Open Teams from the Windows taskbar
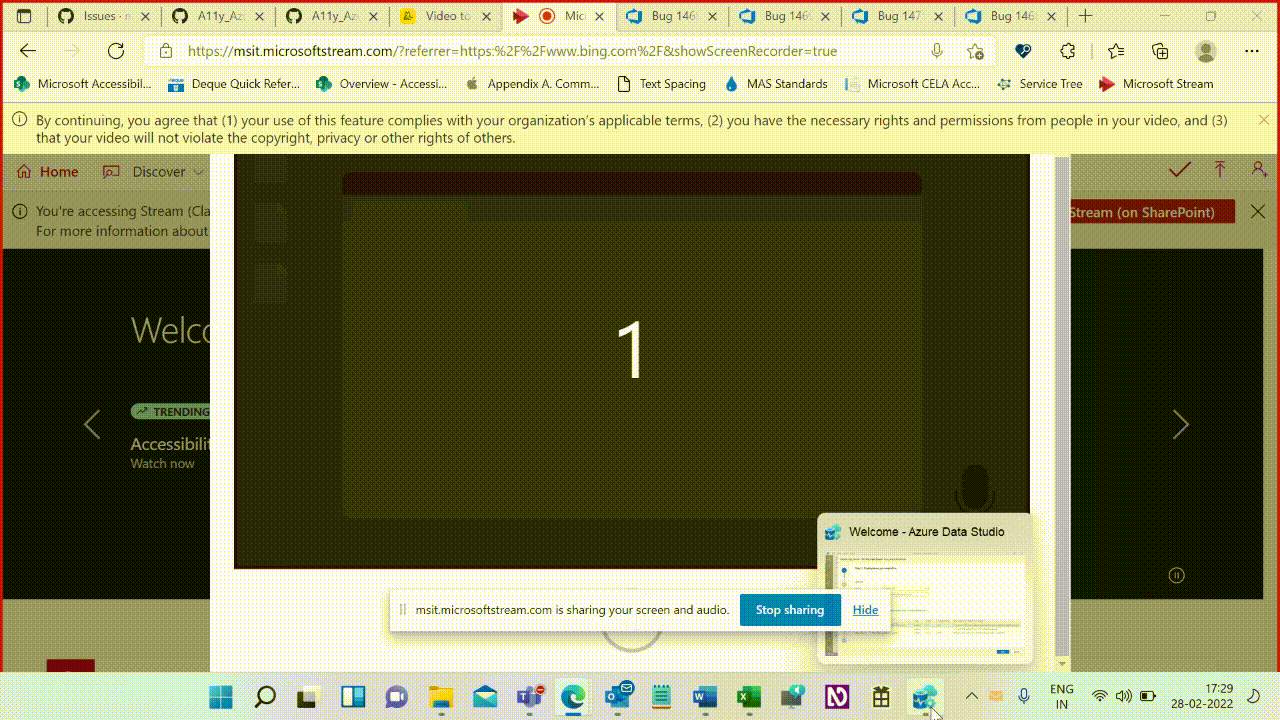 [x=529, y=696]
